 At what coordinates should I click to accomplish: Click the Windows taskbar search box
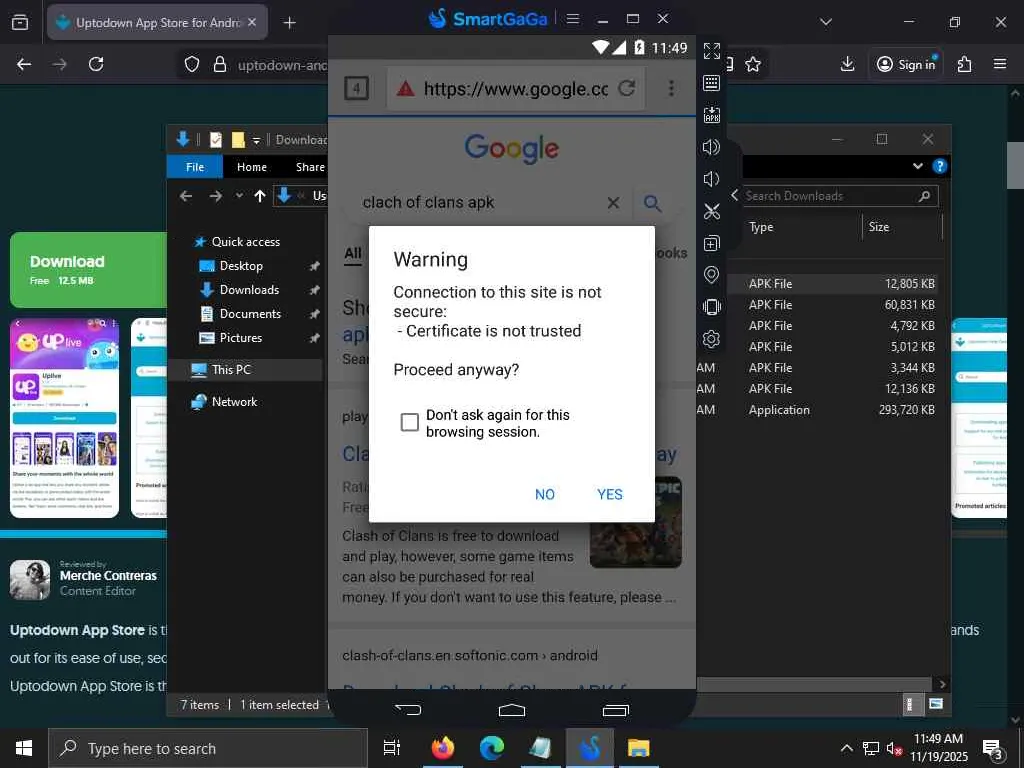tap(208, 748)
